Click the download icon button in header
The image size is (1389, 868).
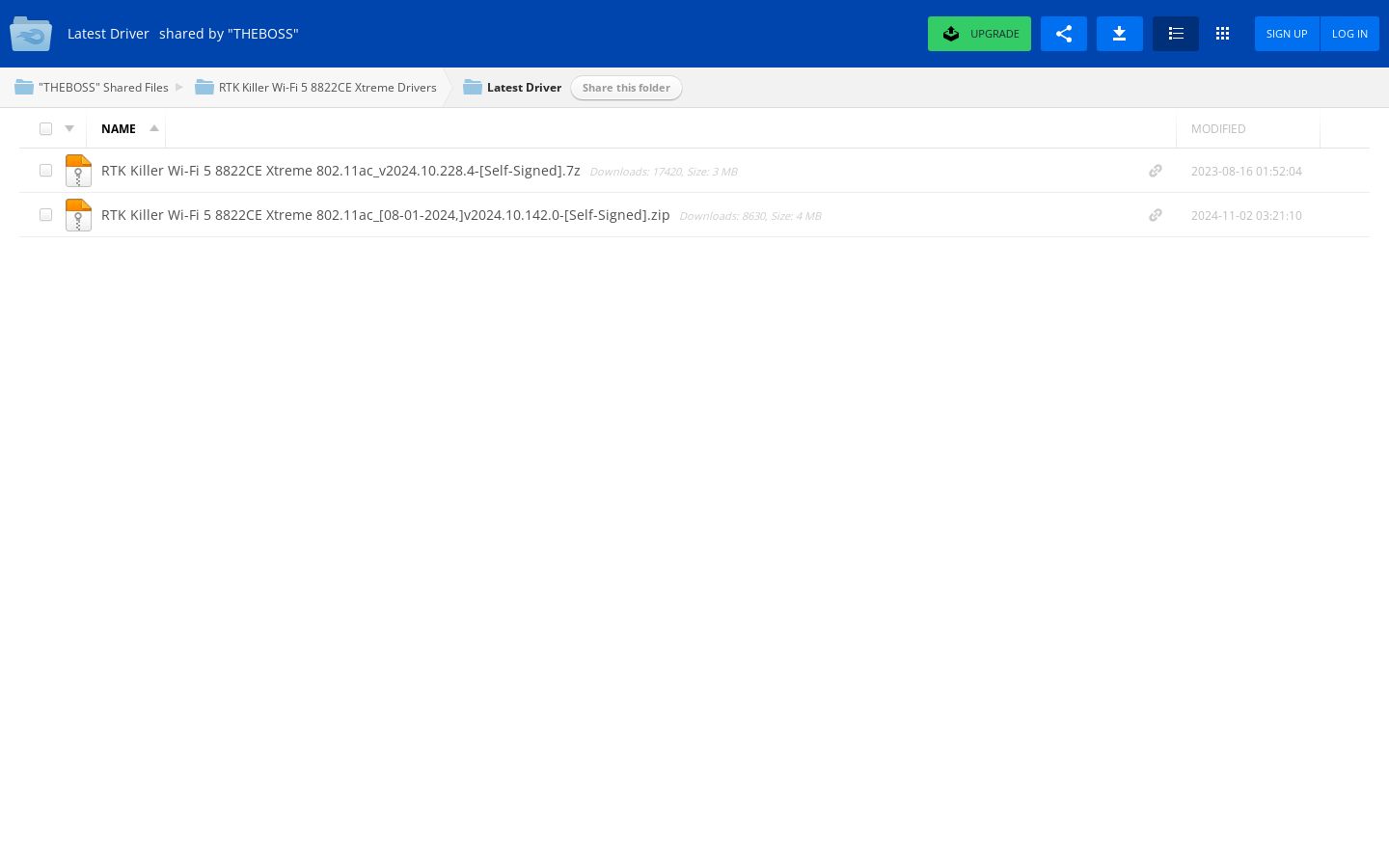[x=1120, y=34]
